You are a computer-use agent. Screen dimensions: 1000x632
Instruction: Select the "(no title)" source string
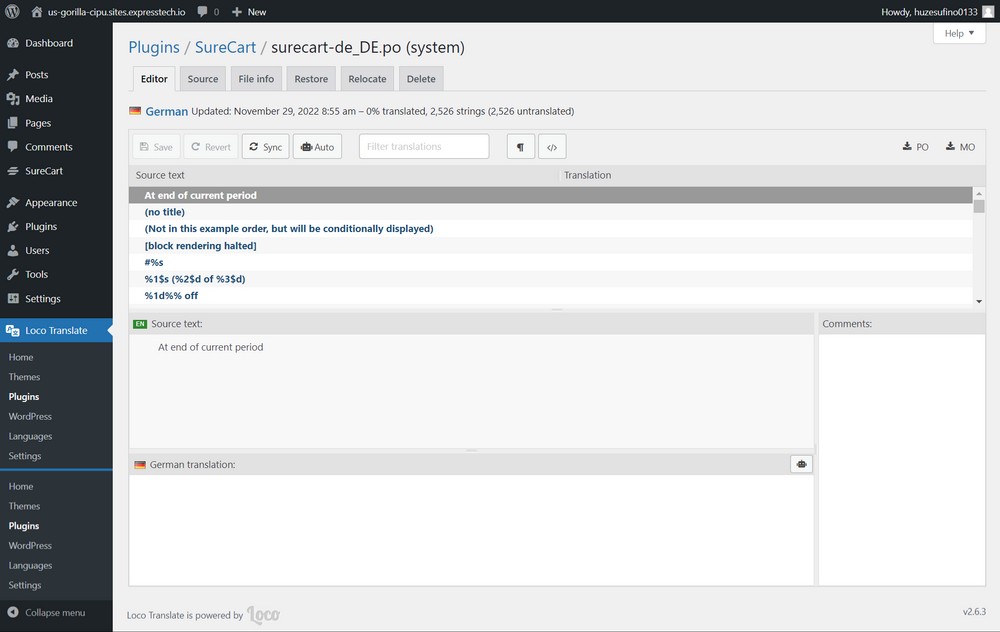click(x=165, y=212)
